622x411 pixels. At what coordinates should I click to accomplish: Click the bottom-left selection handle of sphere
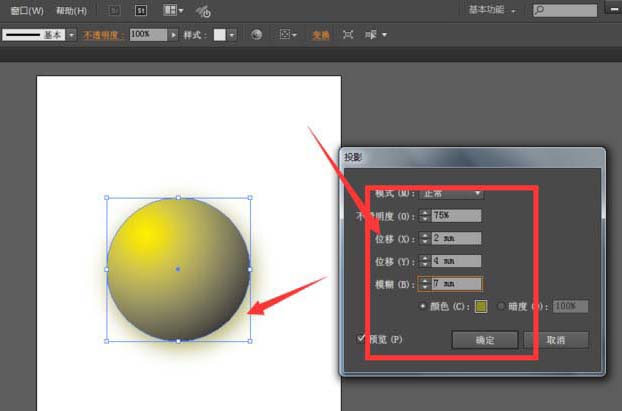(106, 341)
